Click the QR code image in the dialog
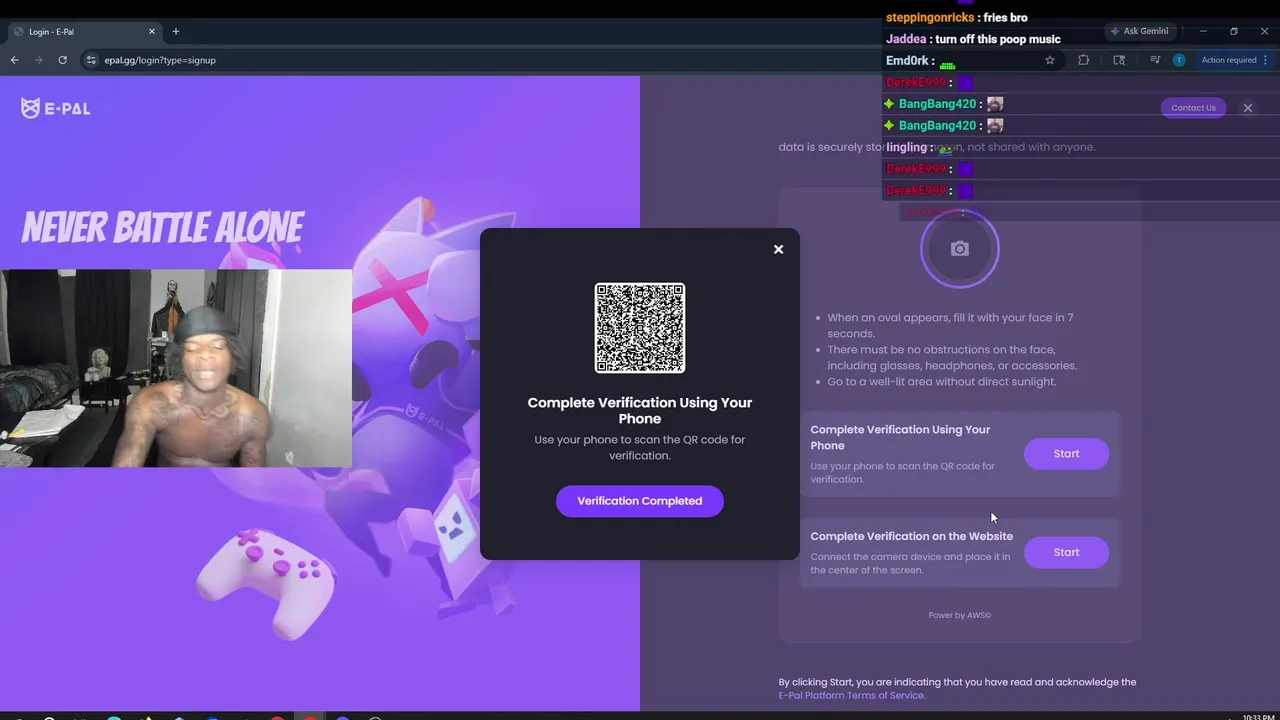Screen dimensions: 1280x720 (640, 328)
